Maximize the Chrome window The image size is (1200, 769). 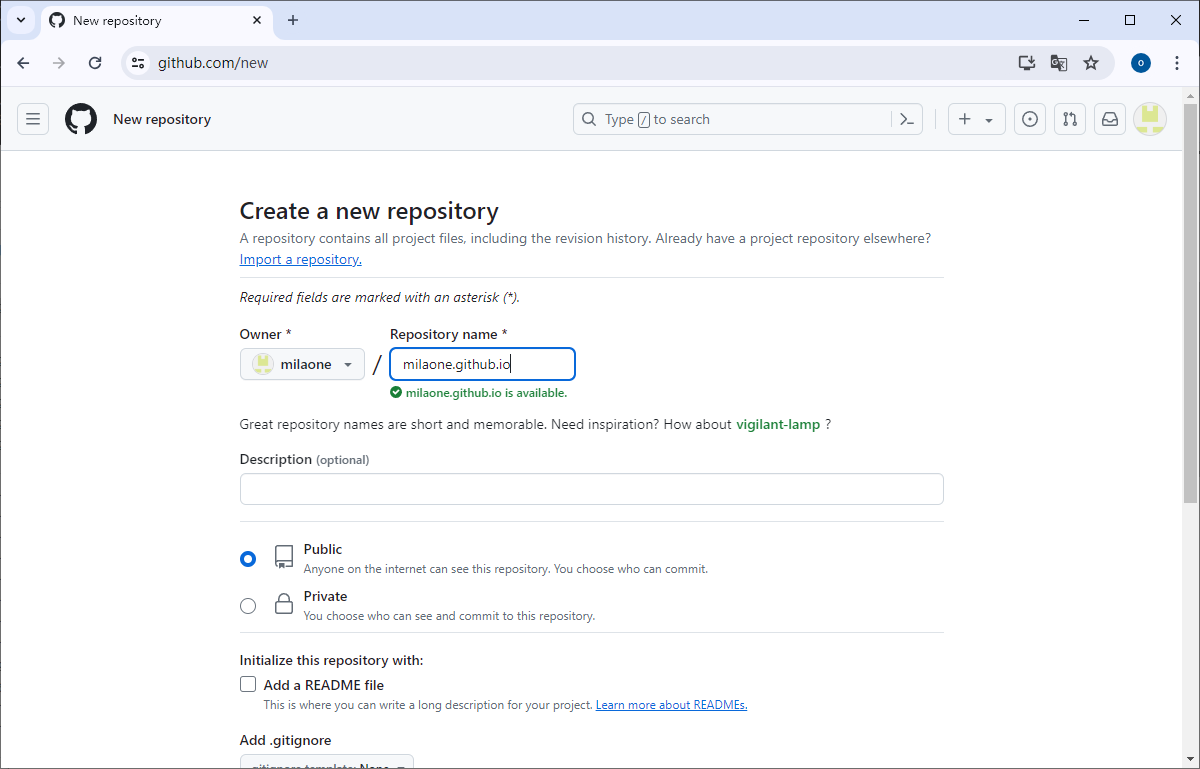pyautogui.click(x=1130, y=20)
